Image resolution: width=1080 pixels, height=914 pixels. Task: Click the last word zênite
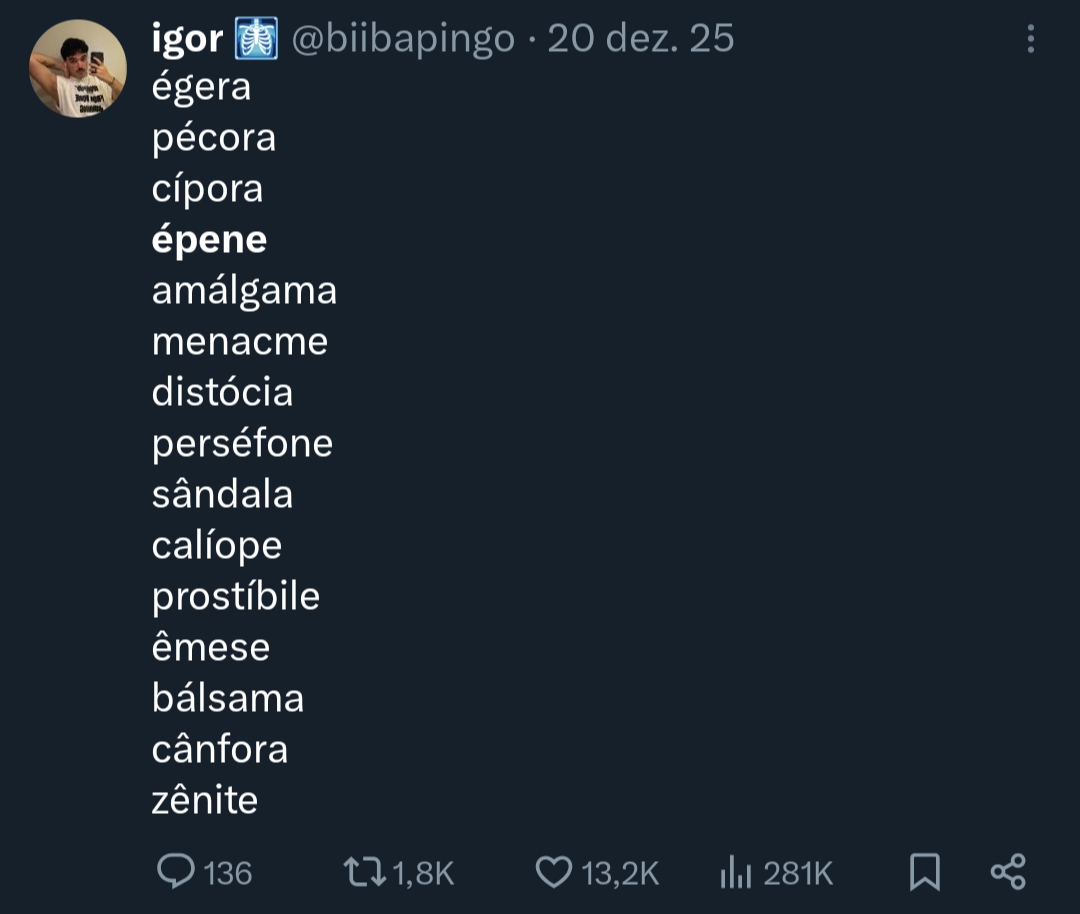[x=205, y=800]
